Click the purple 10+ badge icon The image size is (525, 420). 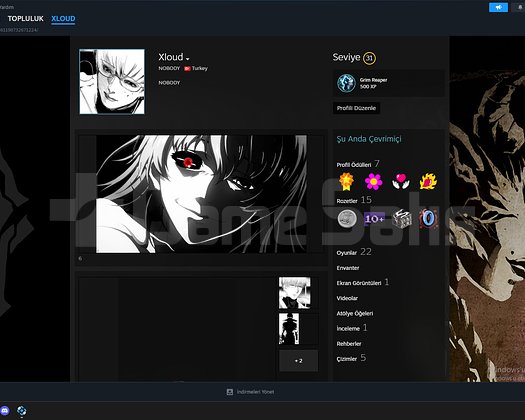[x=374, y=219]
